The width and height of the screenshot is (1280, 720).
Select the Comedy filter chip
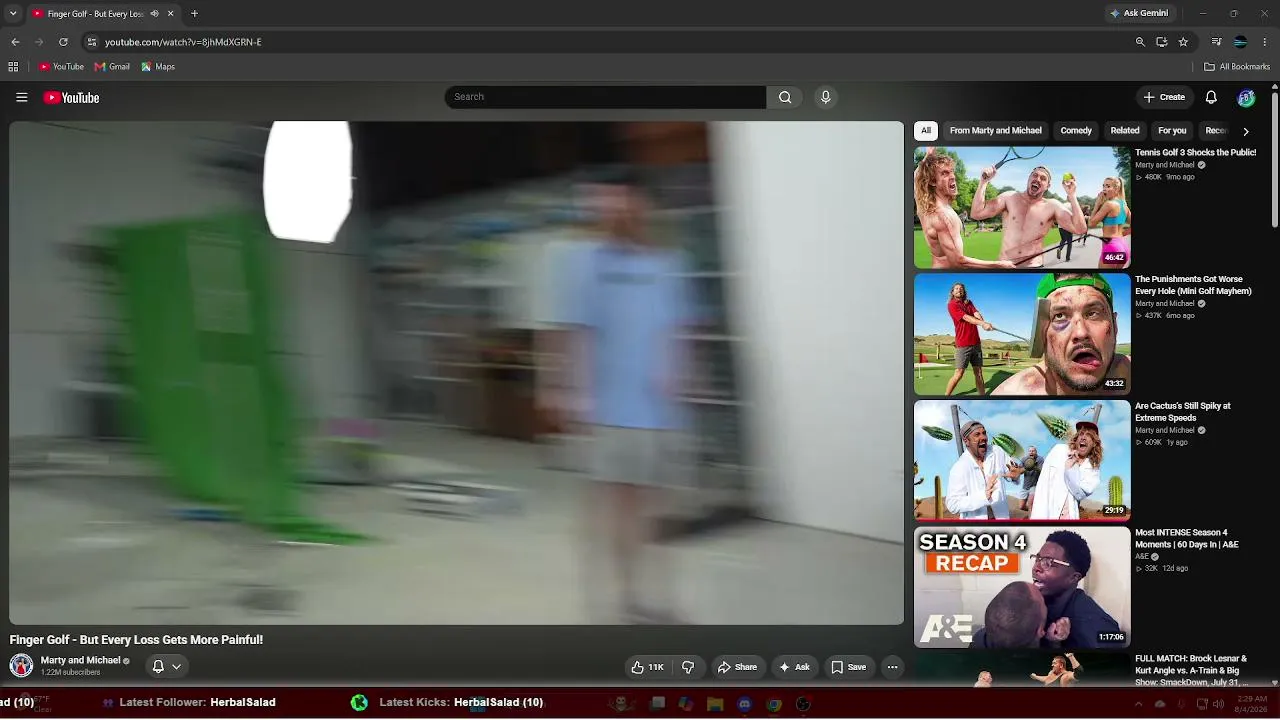point(1076,131)
